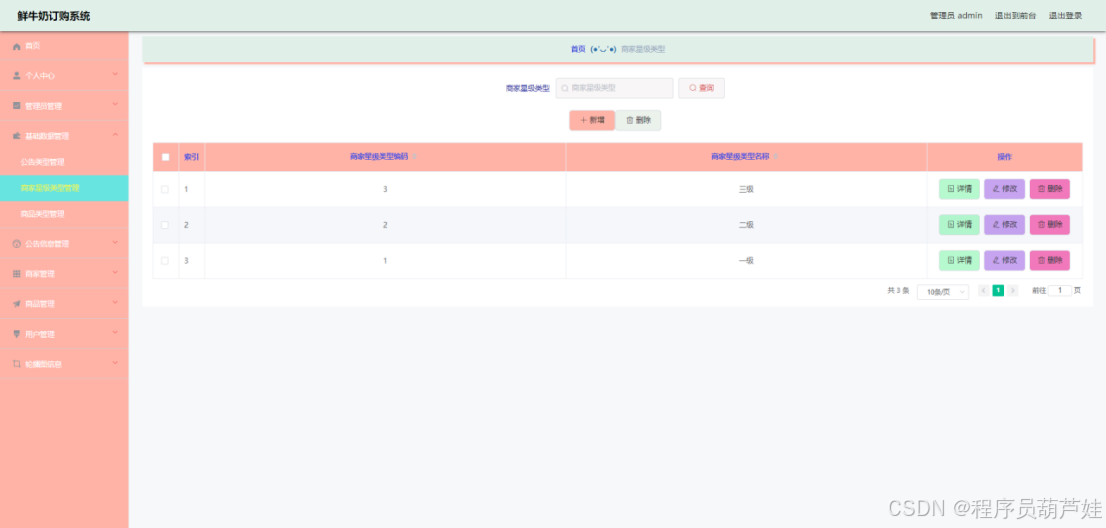Click the home icon beside 首页 in sidebar
Viewport: 1106px width, 528px height.
click(x=17, y=46)
